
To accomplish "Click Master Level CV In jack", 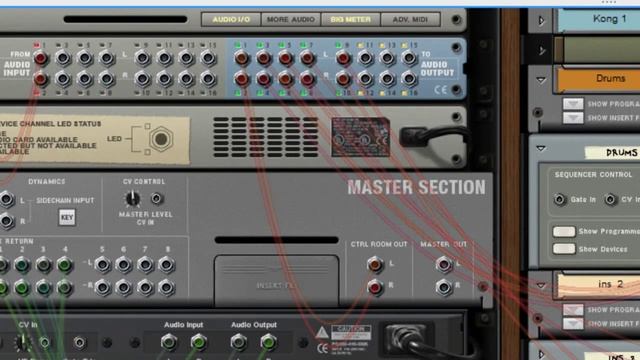I will click(x=156, y=199).
